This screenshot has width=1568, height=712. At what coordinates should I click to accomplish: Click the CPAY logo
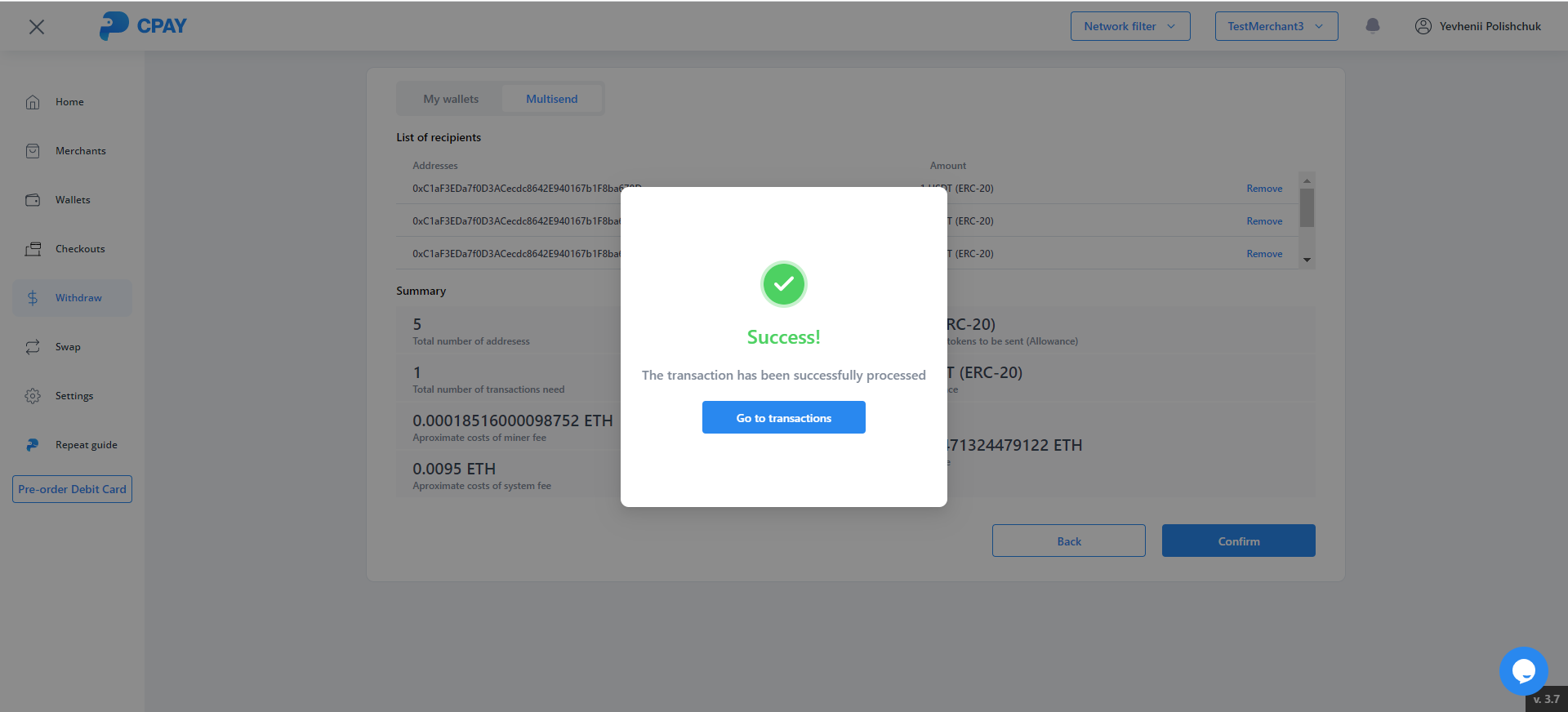tap(143, 26)
